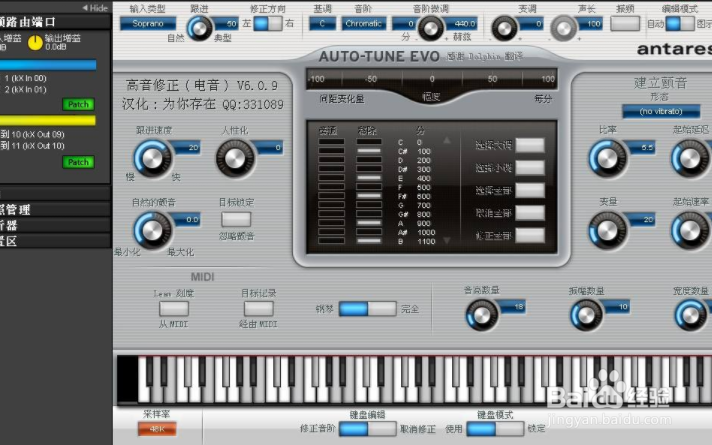
Task: Click the 变量 variation knob
Action: [608, 230]
